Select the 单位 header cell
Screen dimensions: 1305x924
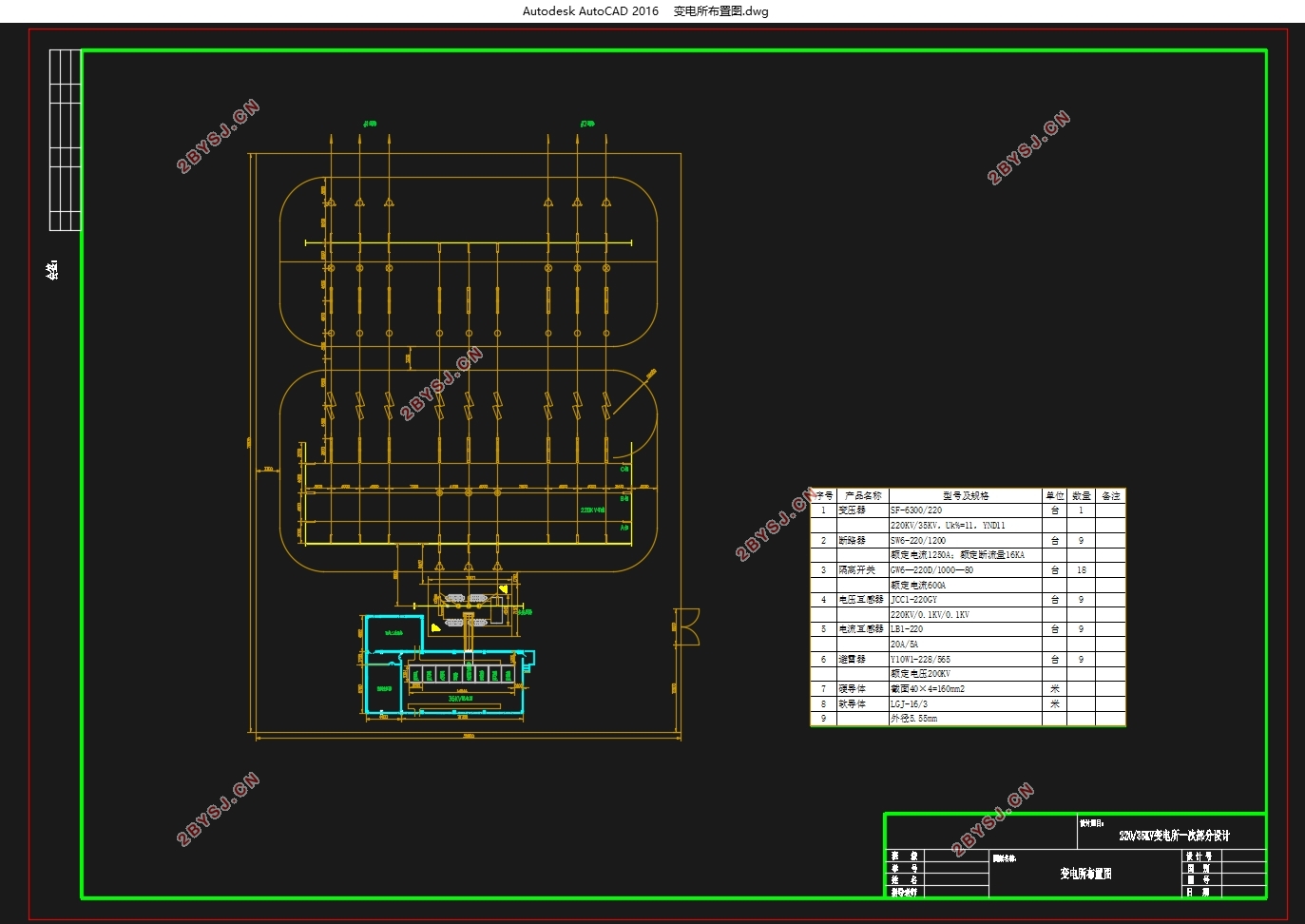(1055, 496)
